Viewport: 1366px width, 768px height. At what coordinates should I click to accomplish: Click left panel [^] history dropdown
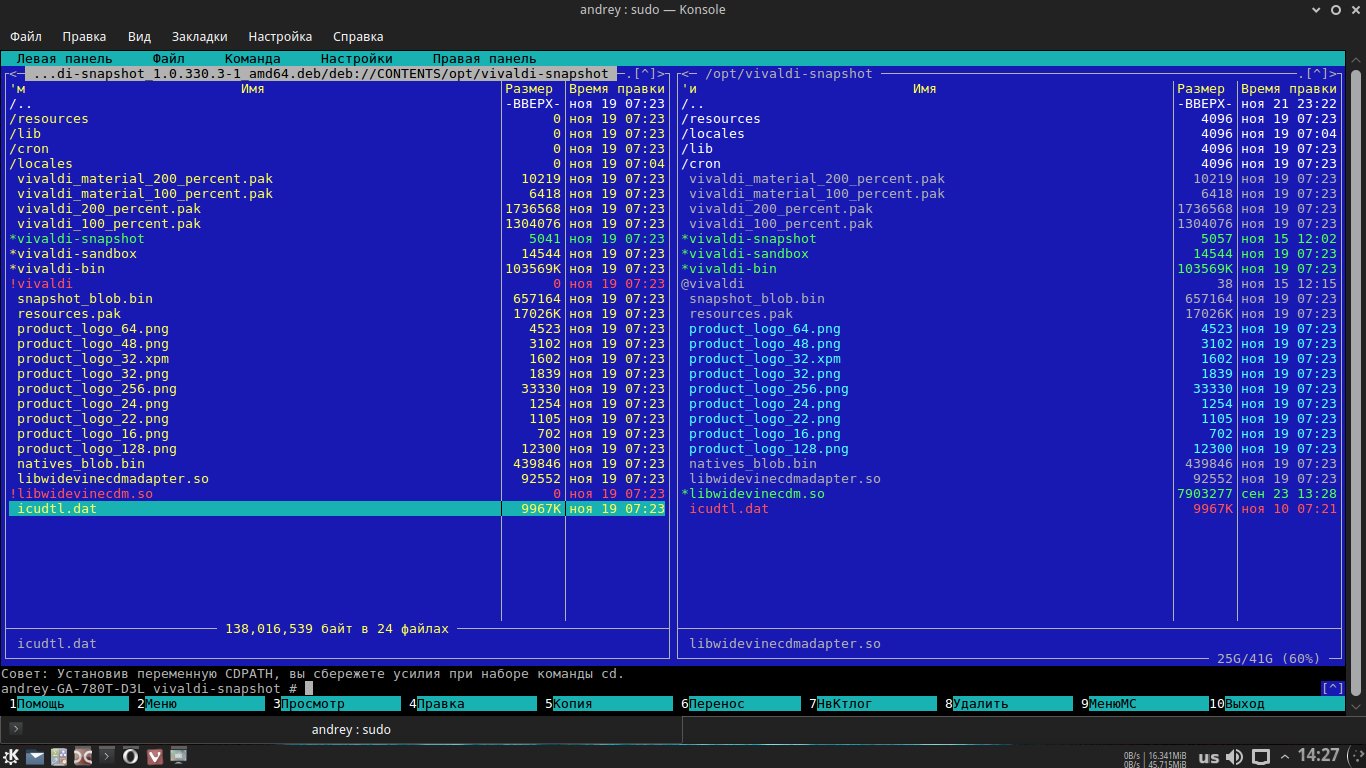[x=646, y=74]
